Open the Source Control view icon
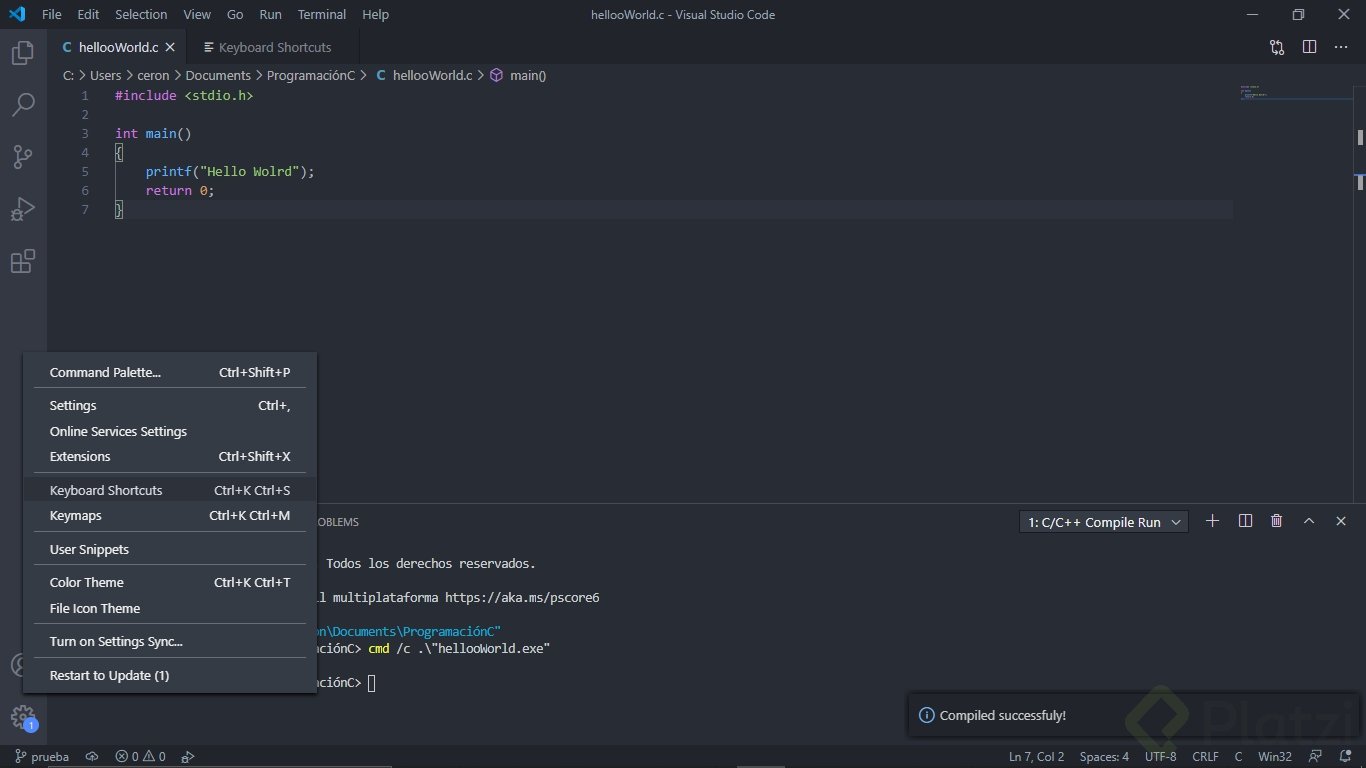The image size is (1366, 768). click(22, 157)
